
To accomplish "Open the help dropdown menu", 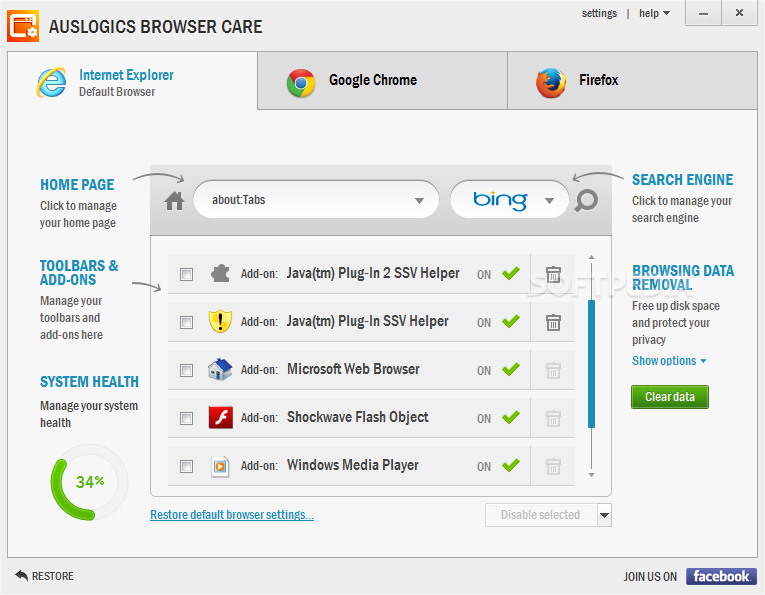I will tap(654, 13).
